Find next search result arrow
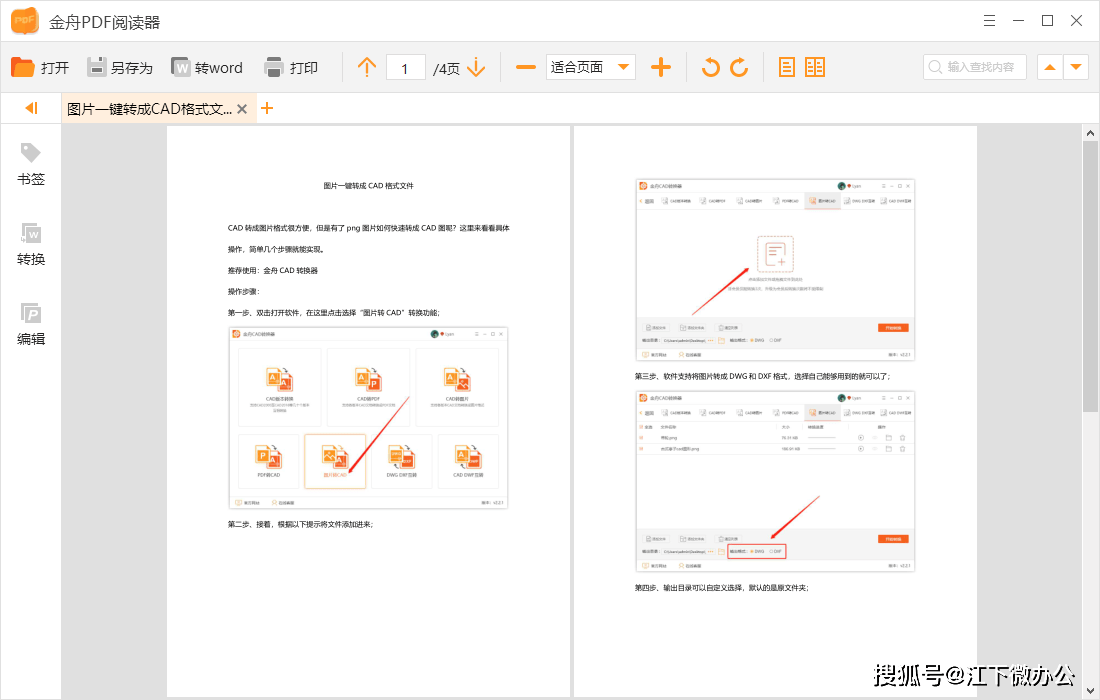This screenshot has height=700, width=1100. coord(1075,67)
